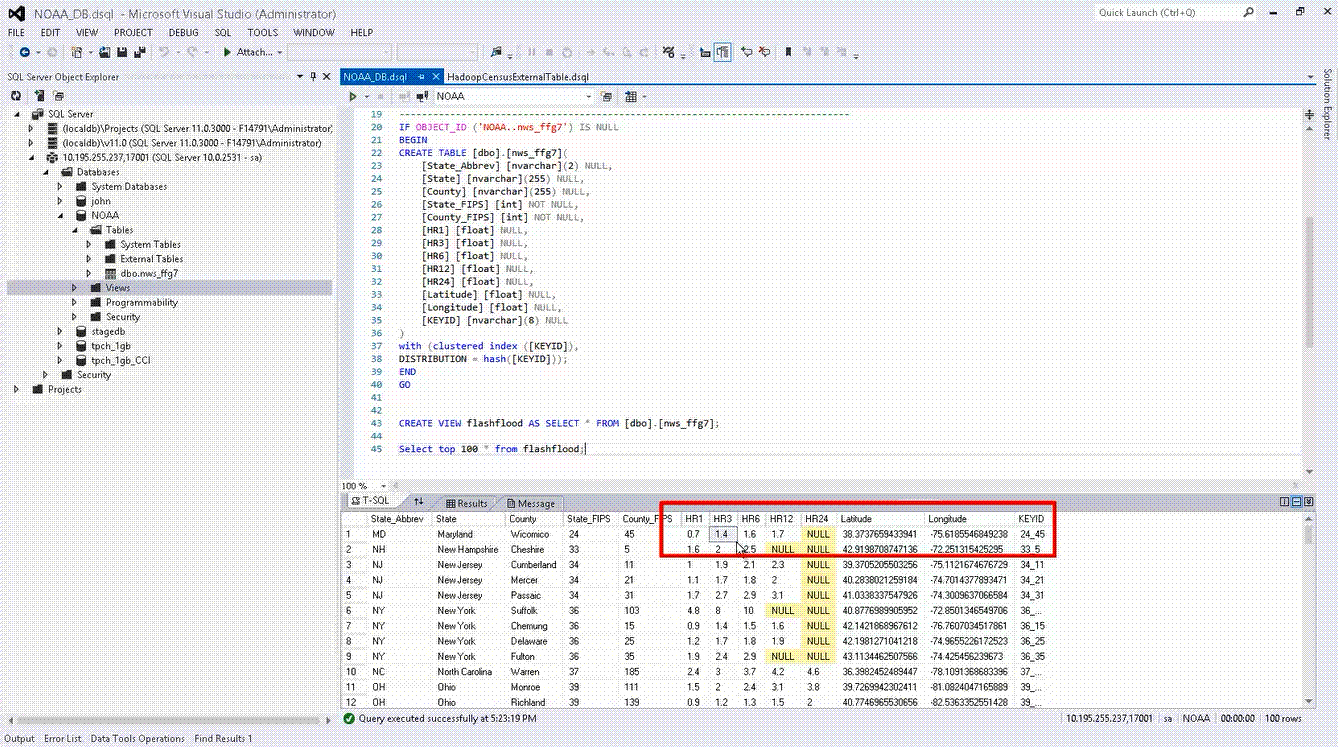Start debugging with green Attach arrow

coord(248,52)
